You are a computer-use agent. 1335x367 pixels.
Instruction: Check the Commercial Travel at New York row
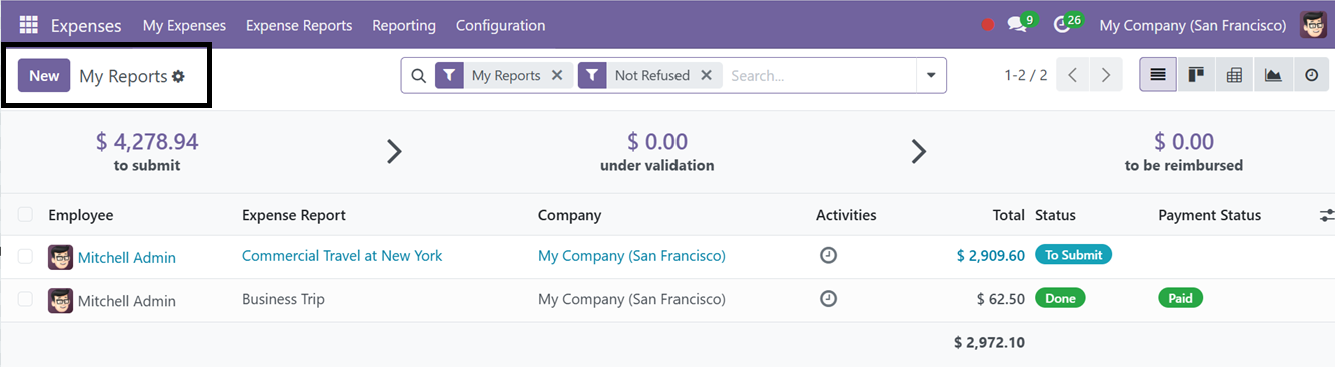[25, 256]
